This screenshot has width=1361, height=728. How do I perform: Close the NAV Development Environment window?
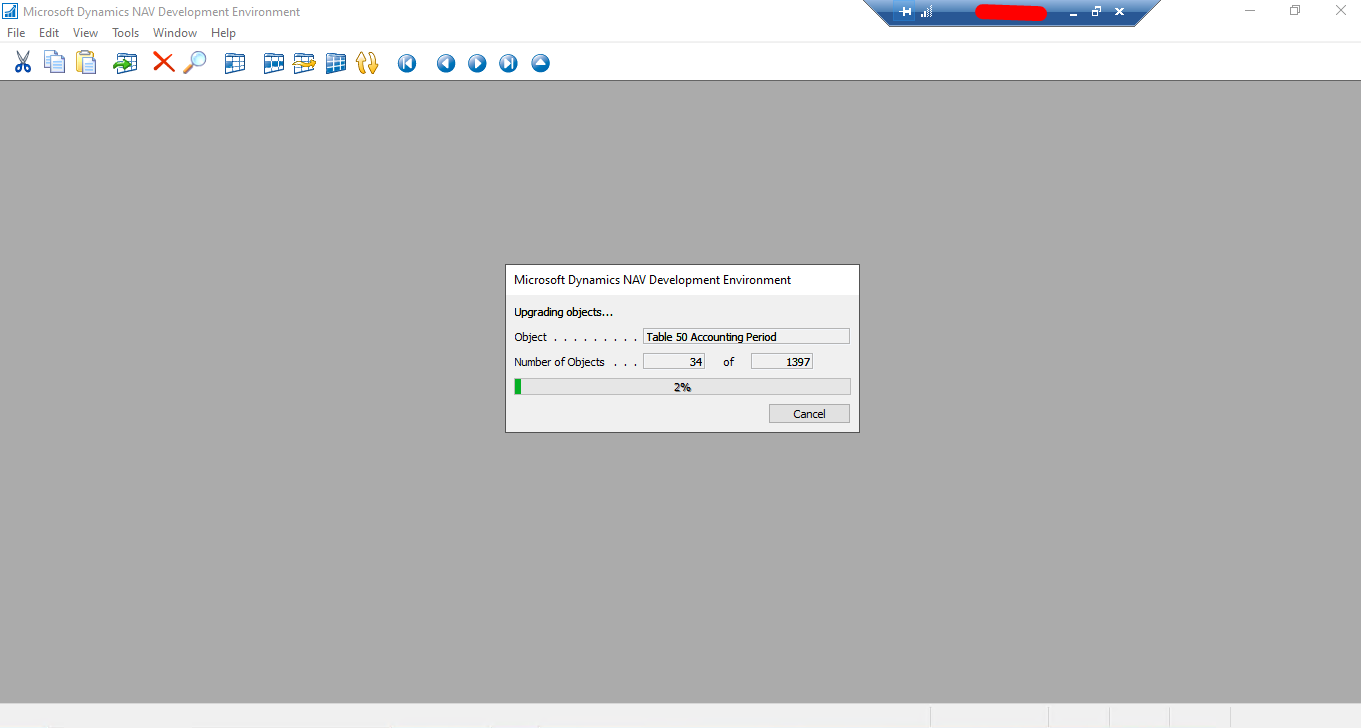pos(1340,11)
